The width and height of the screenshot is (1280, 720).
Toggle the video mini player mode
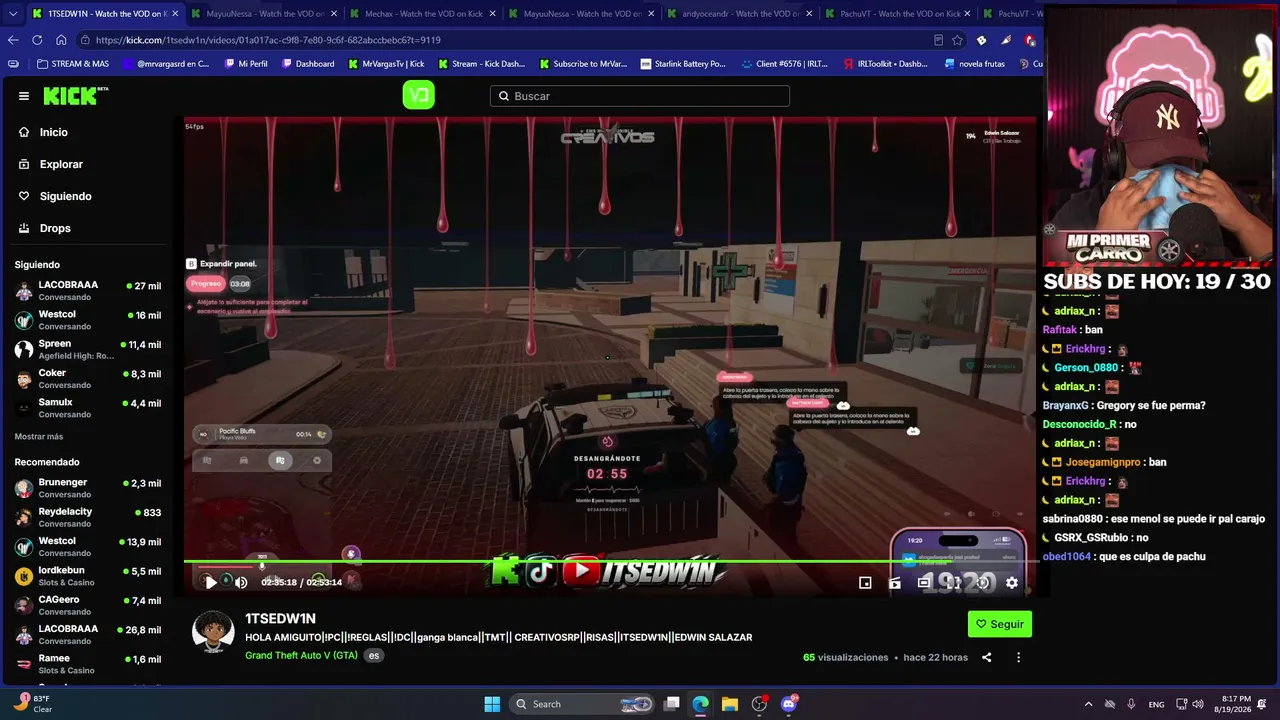pyautogui.click(x=865, y=582)
